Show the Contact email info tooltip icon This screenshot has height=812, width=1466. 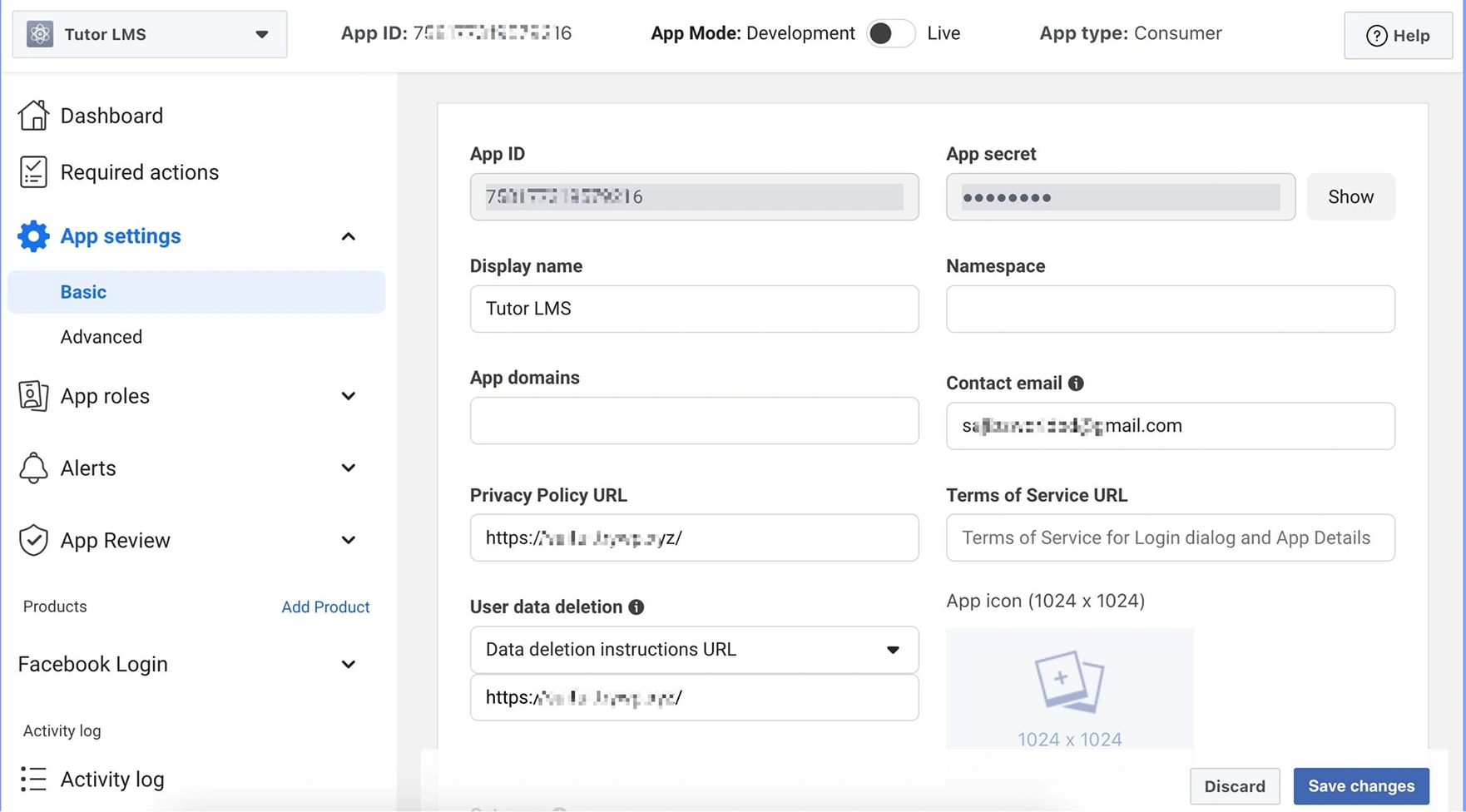coord(1076,384)
